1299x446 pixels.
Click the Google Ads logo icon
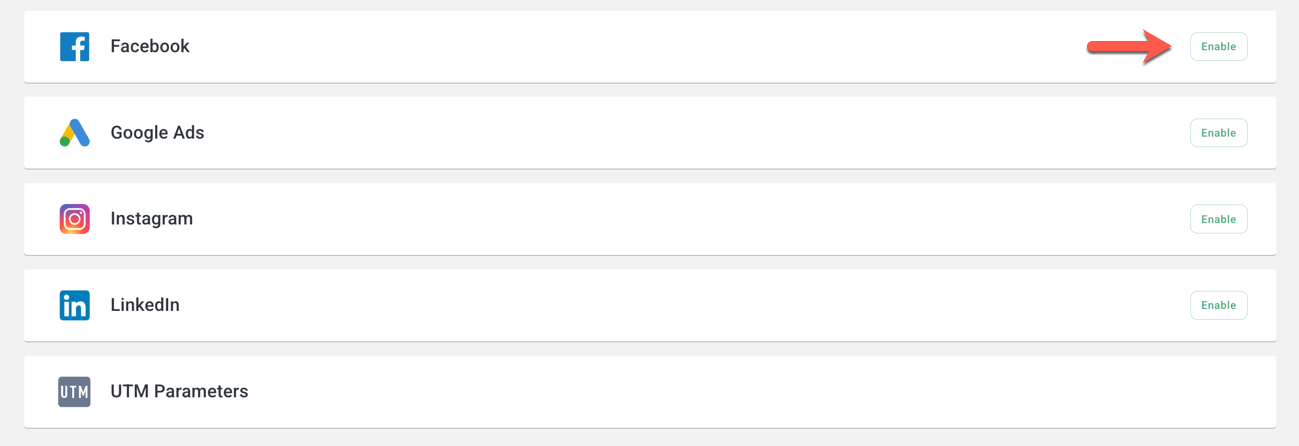[x=74, y=133]
